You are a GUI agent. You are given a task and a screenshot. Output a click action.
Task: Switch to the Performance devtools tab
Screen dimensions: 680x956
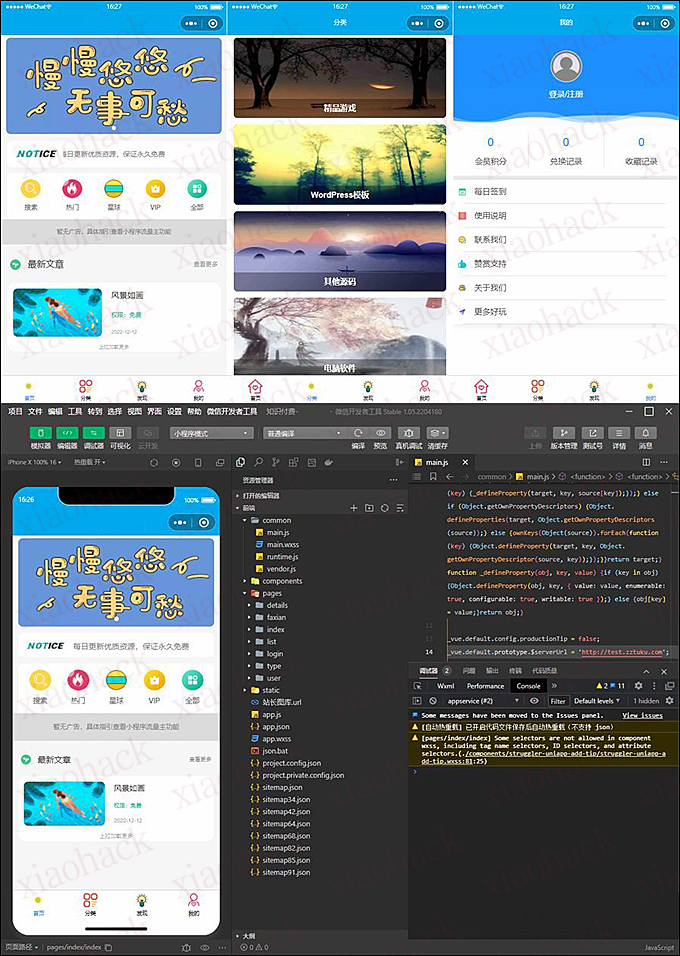pos(485,686)
